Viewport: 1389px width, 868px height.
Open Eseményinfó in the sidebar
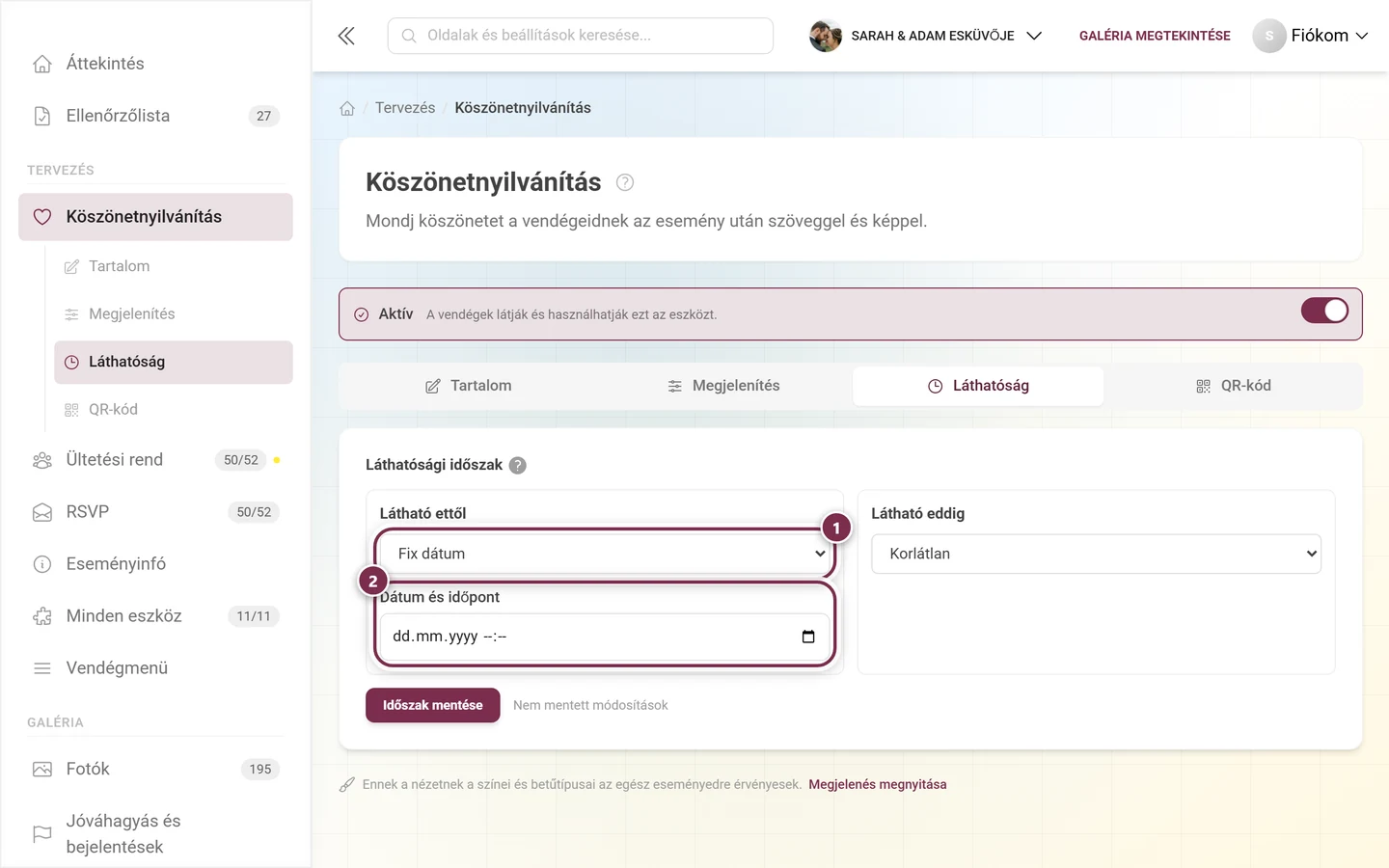click(155, 564)
